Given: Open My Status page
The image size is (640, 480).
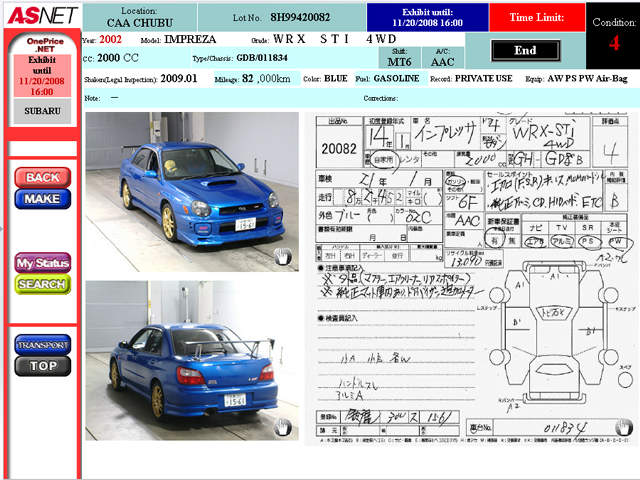Looking at the screenshot, I should (x=43, y=263).
